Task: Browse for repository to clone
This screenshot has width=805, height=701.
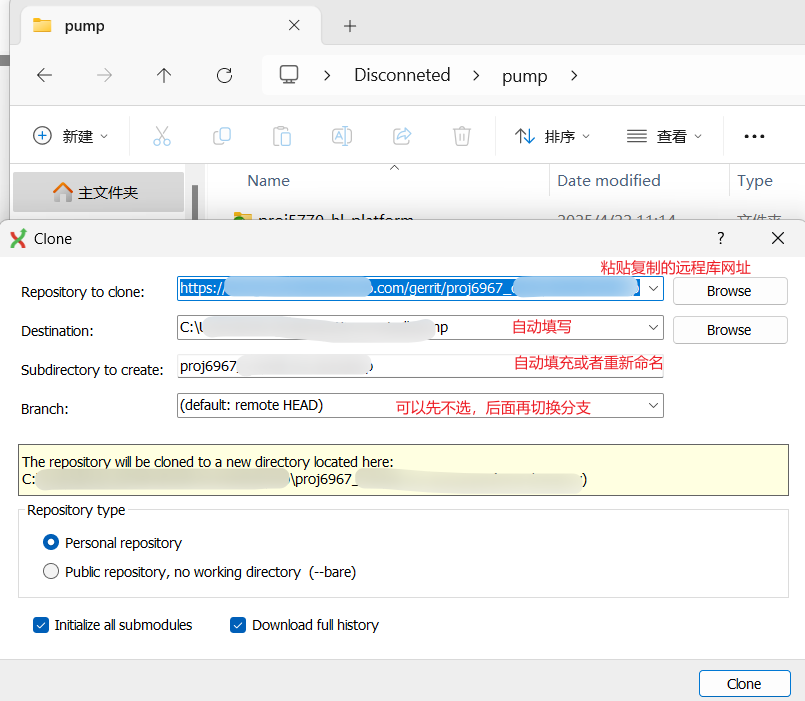Action: tap(730, 291)
